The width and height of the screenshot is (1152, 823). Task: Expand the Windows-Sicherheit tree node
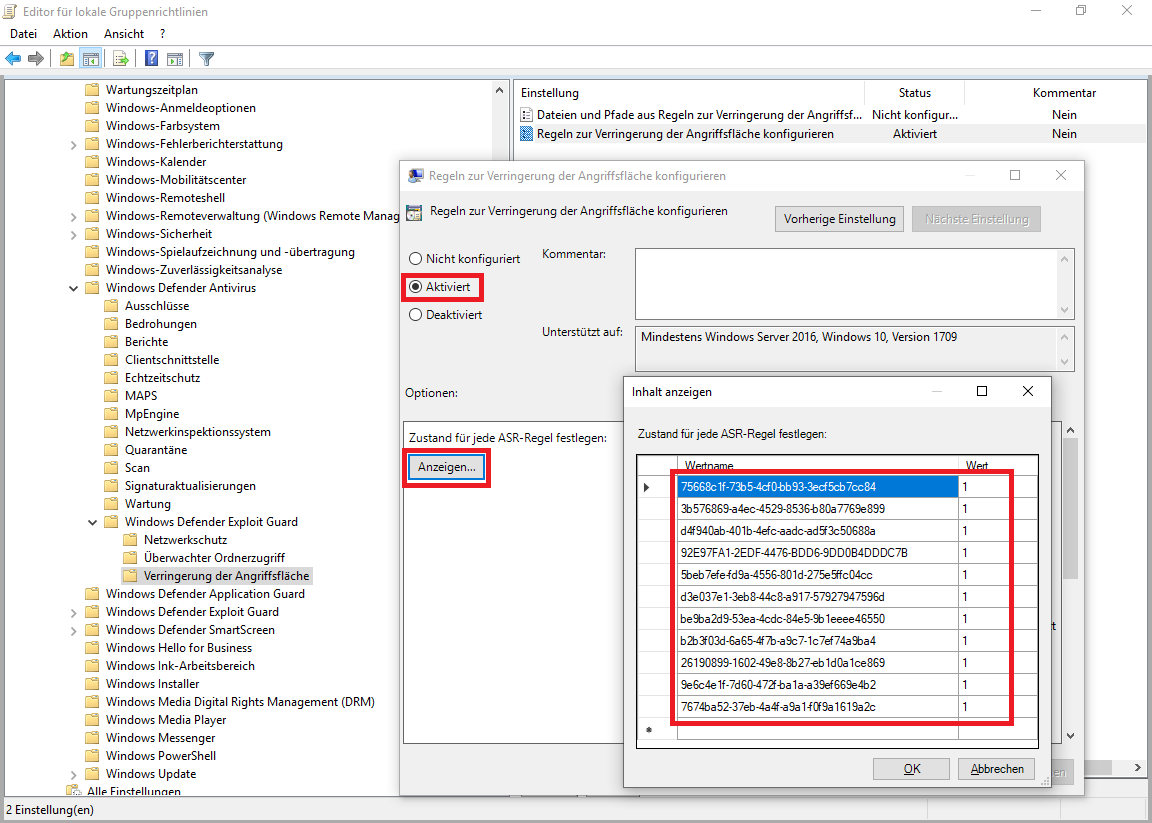[x=73, y=234]
